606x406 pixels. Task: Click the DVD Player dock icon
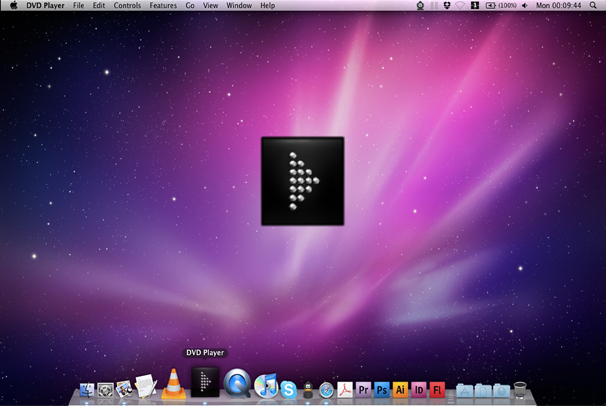tap(205, 382)
